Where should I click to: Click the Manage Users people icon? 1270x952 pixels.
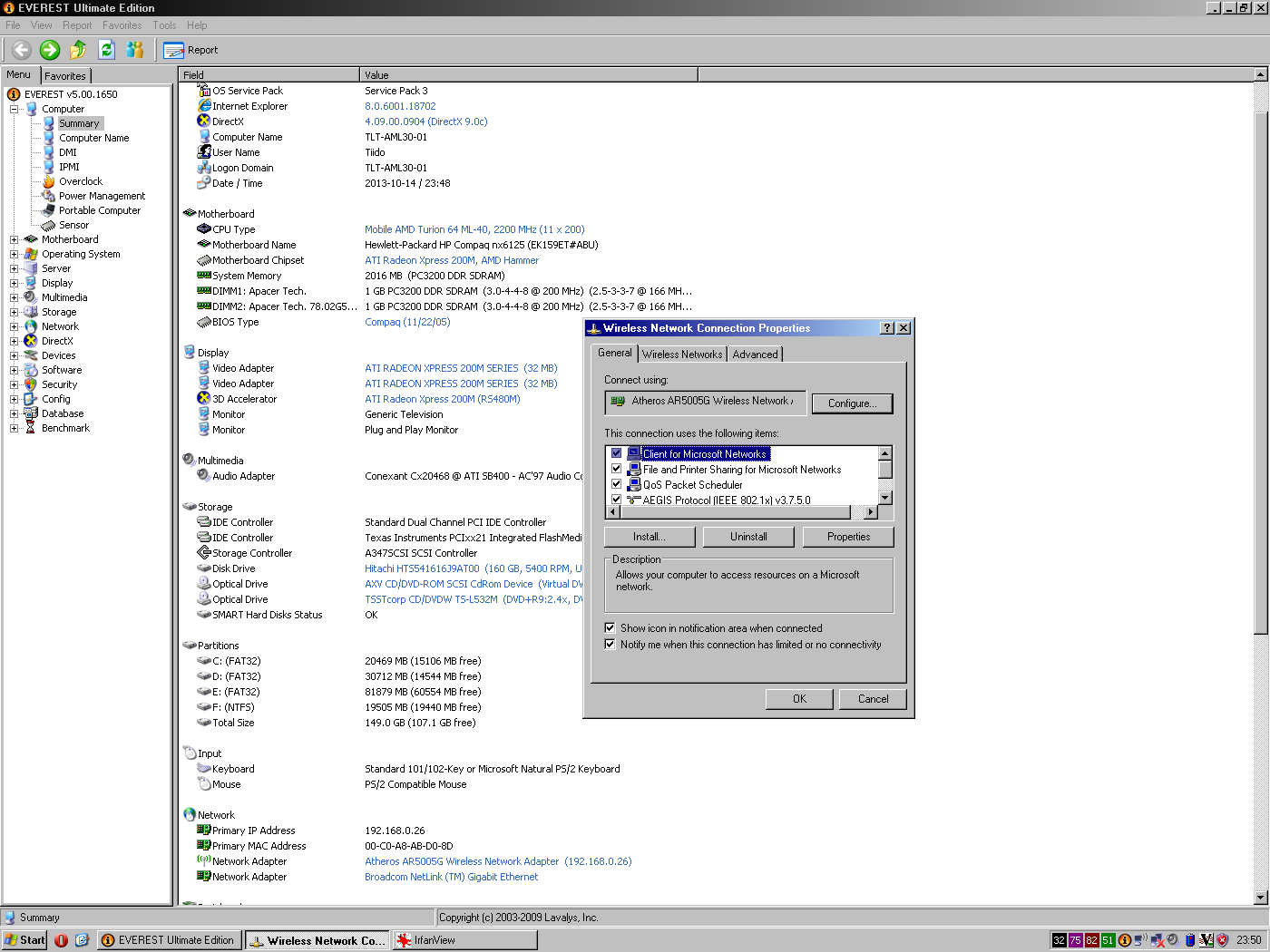click(x=135, y=50)
